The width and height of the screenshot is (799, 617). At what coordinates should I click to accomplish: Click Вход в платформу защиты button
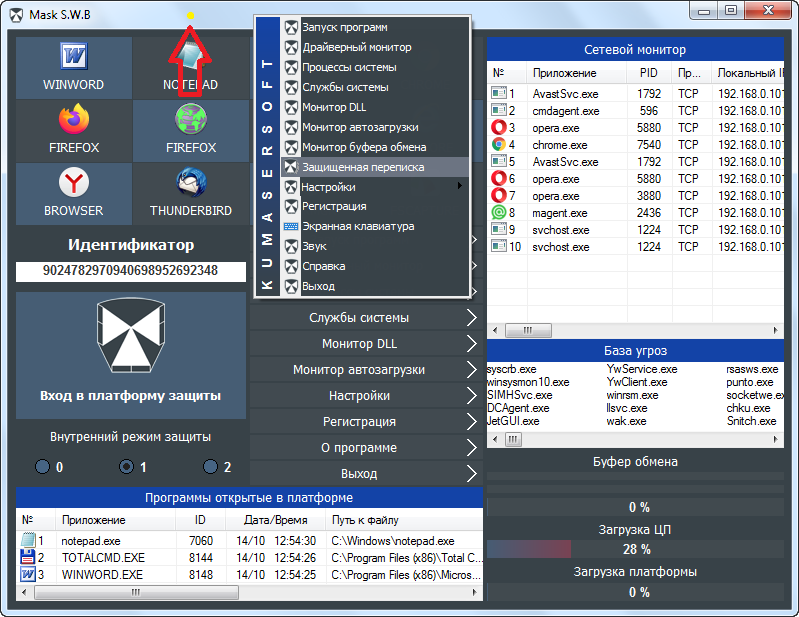pyautogui.click(x=131, y=355)
